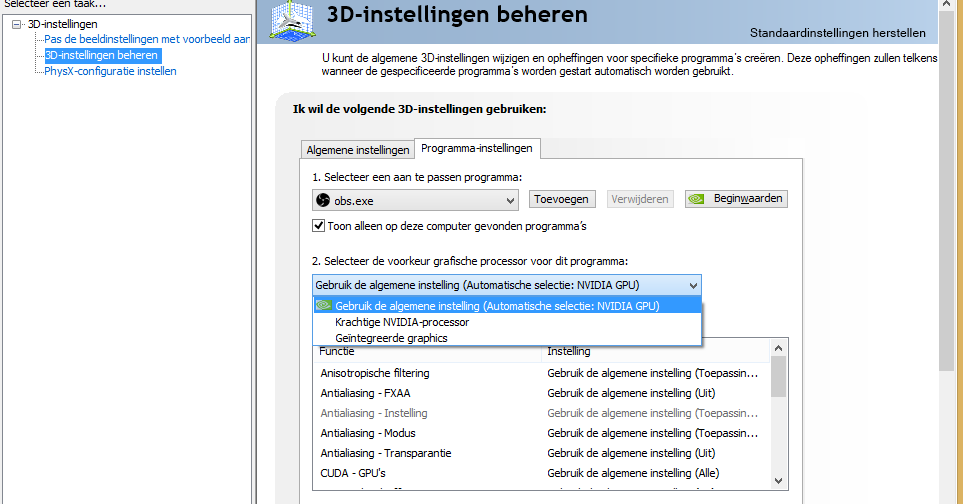Click the Beginwaarden button
Viewport: 963px width, 504px height.
tap(736, 199)
